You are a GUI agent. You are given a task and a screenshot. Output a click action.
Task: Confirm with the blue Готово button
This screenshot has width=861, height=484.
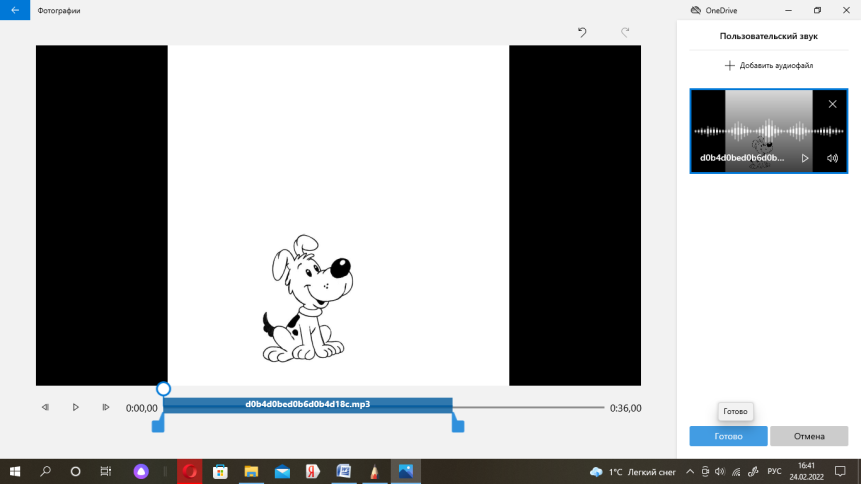tap(728, 436)
